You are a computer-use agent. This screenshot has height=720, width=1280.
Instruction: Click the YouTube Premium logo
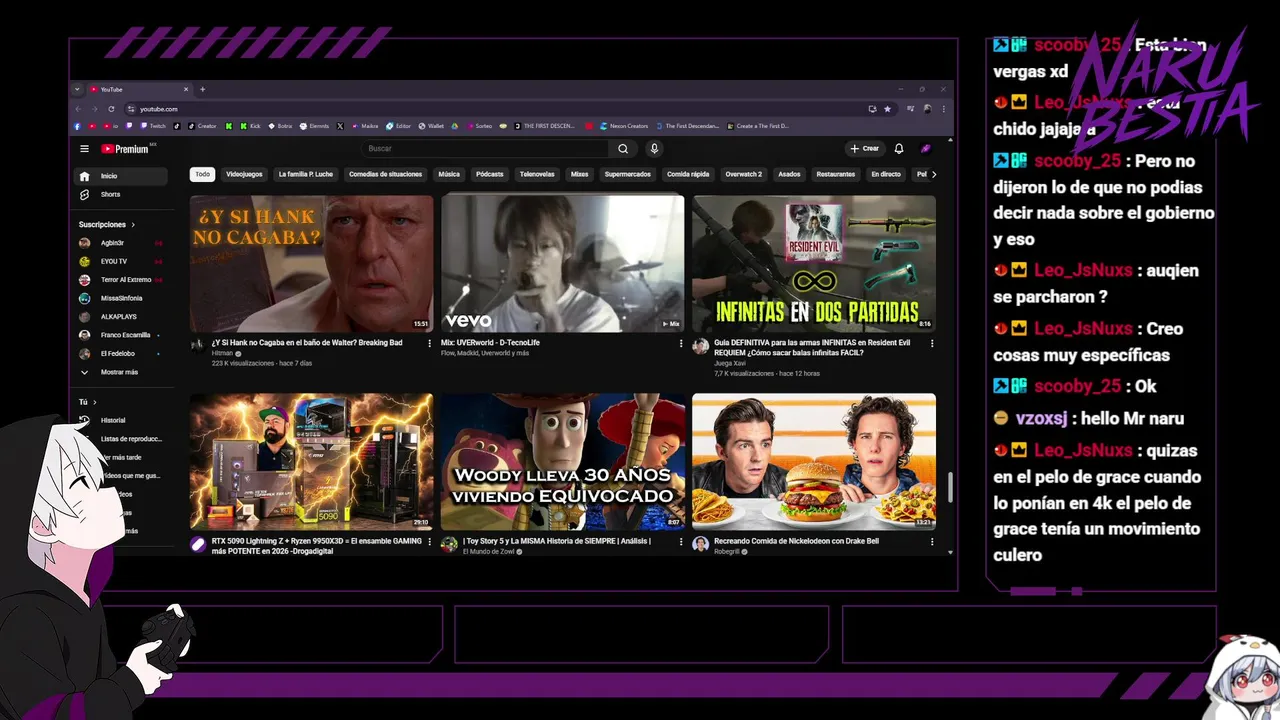(124, 149)
